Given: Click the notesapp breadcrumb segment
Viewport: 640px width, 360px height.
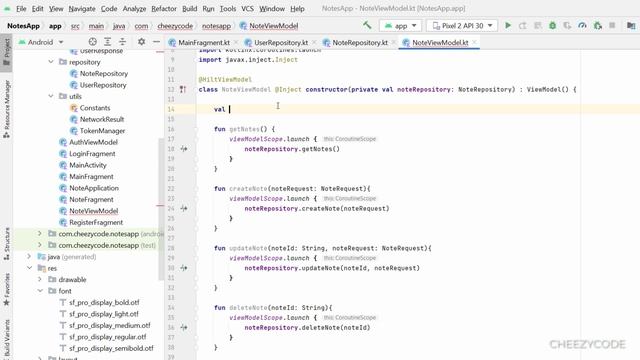Looking at the screenshot, I should click(x=216, y=26).
